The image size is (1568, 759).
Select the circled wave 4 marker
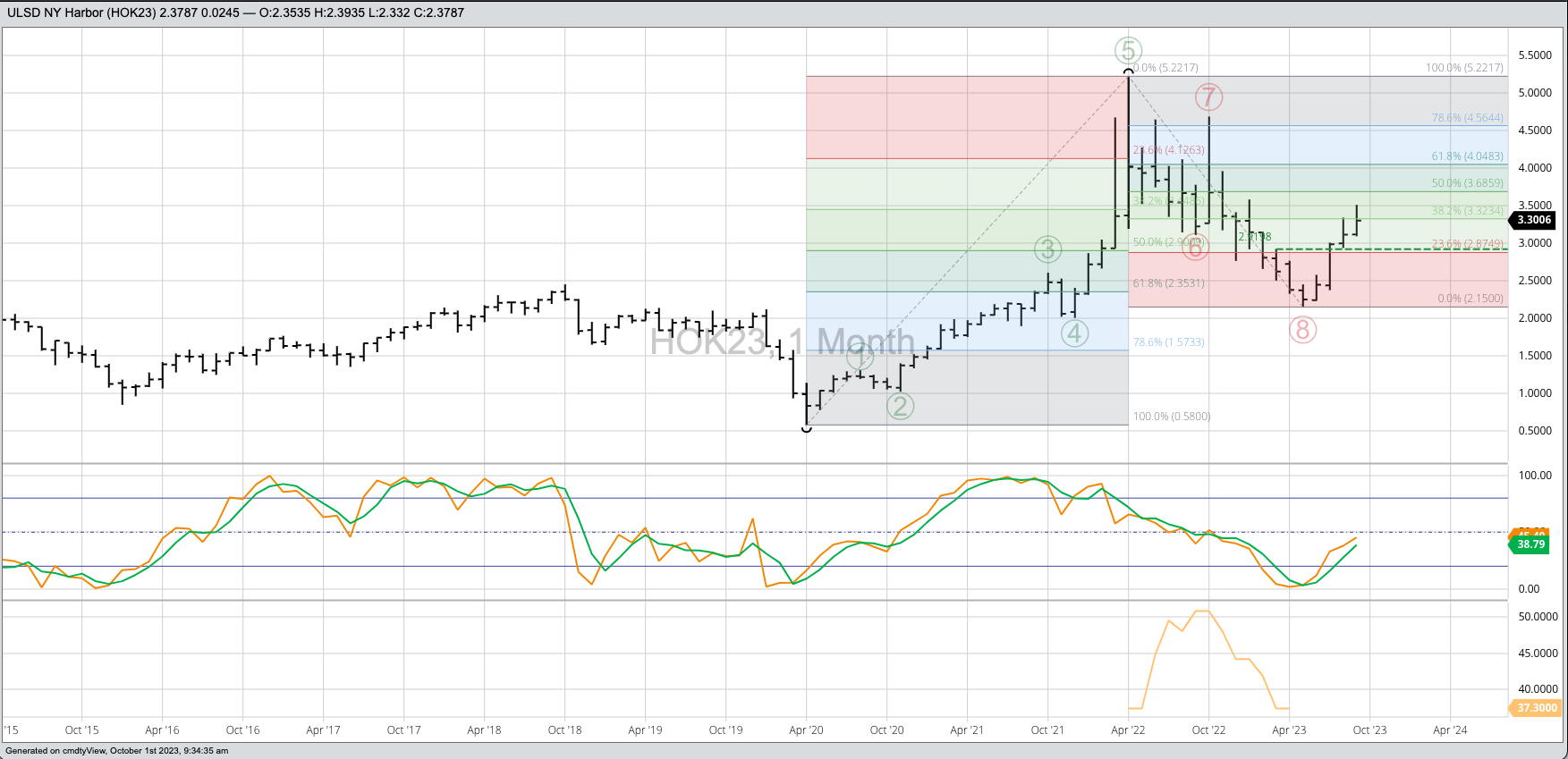(x=1074, y=333)
